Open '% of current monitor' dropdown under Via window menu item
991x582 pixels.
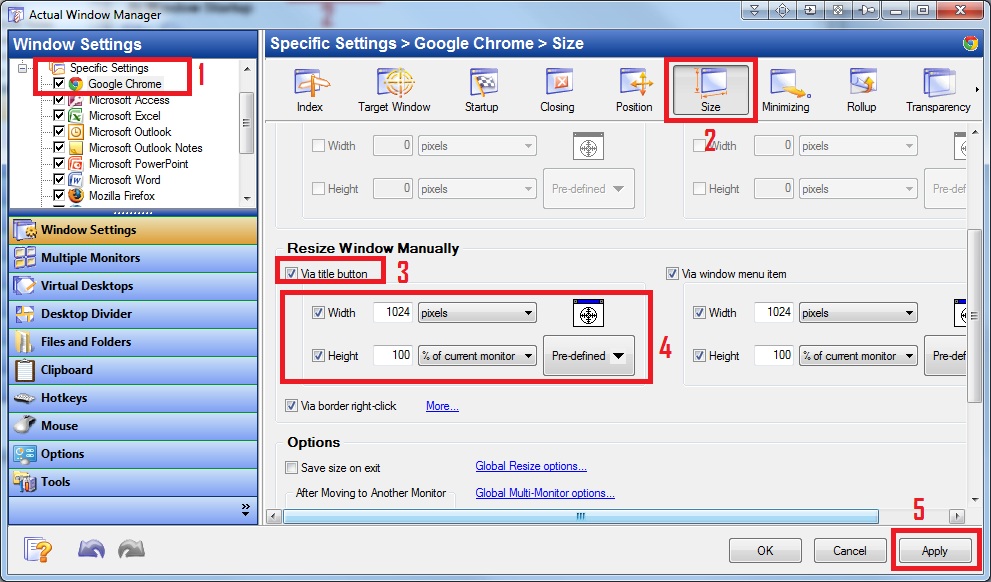coord(858,356)
